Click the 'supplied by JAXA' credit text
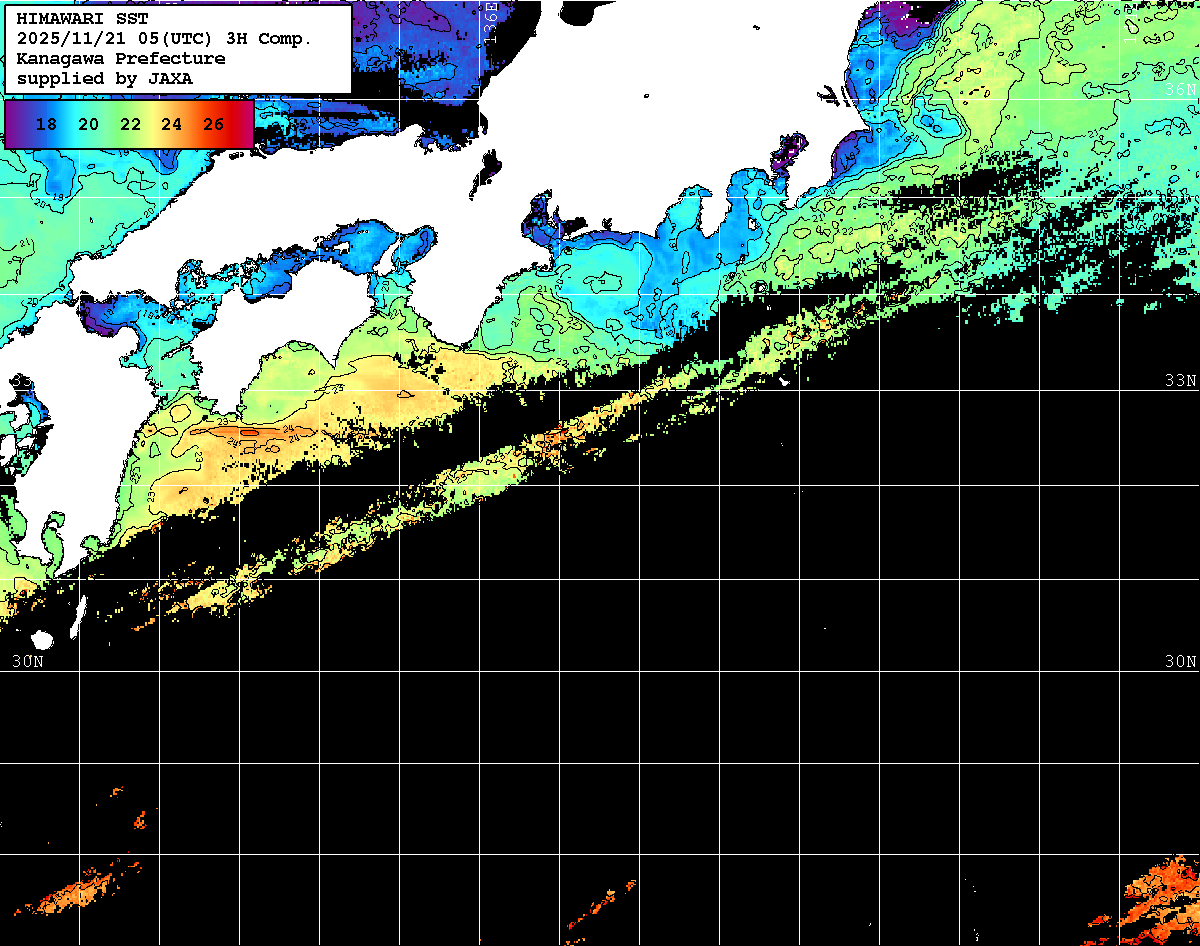Viewport: 1200px width, 946px height. (104, 78)
